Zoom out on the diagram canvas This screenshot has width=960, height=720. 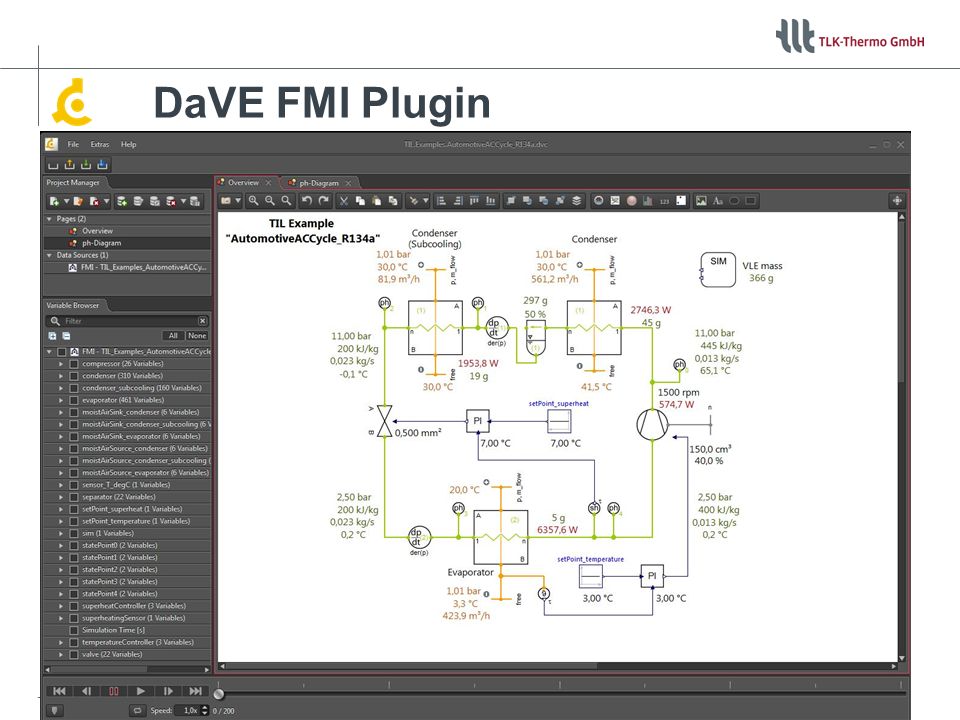pos(269,201)
